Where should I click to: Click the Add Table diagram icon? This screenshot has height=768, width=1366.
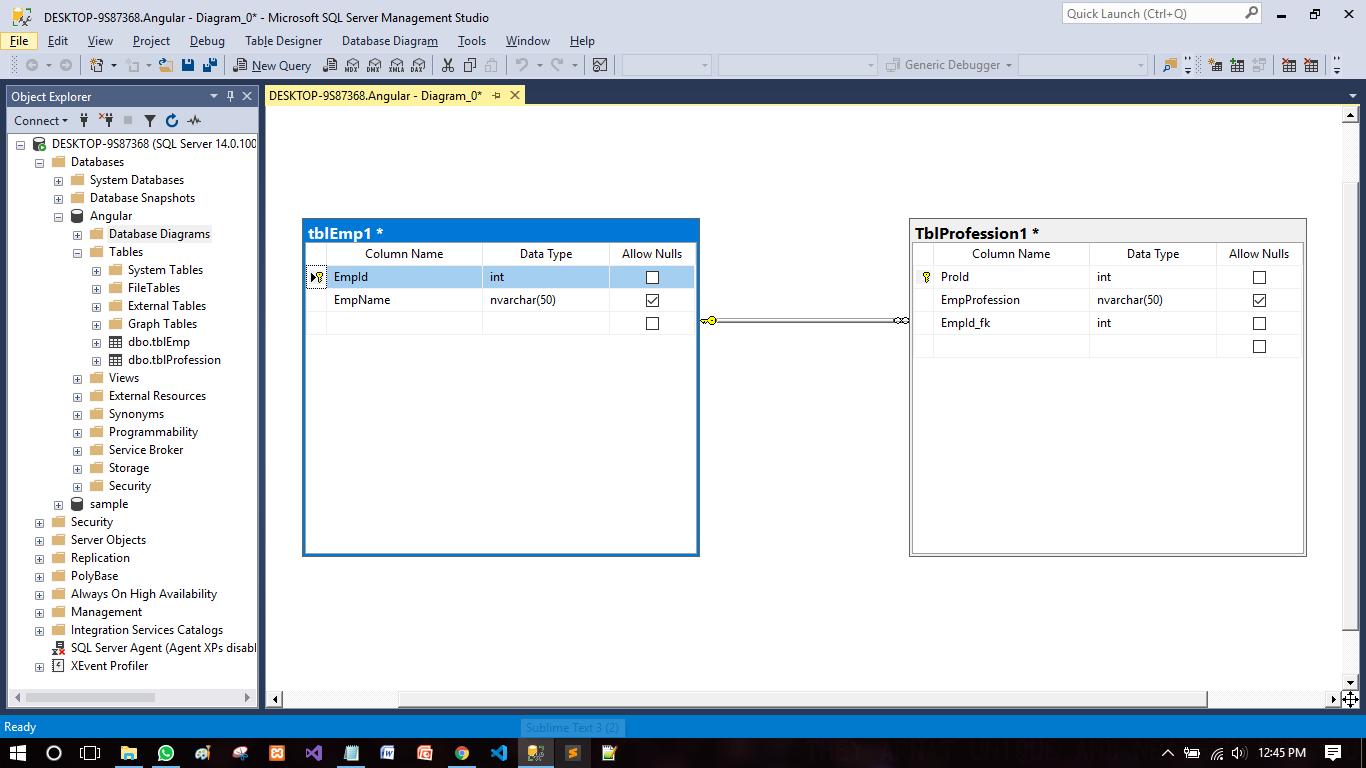[1237, 65]
